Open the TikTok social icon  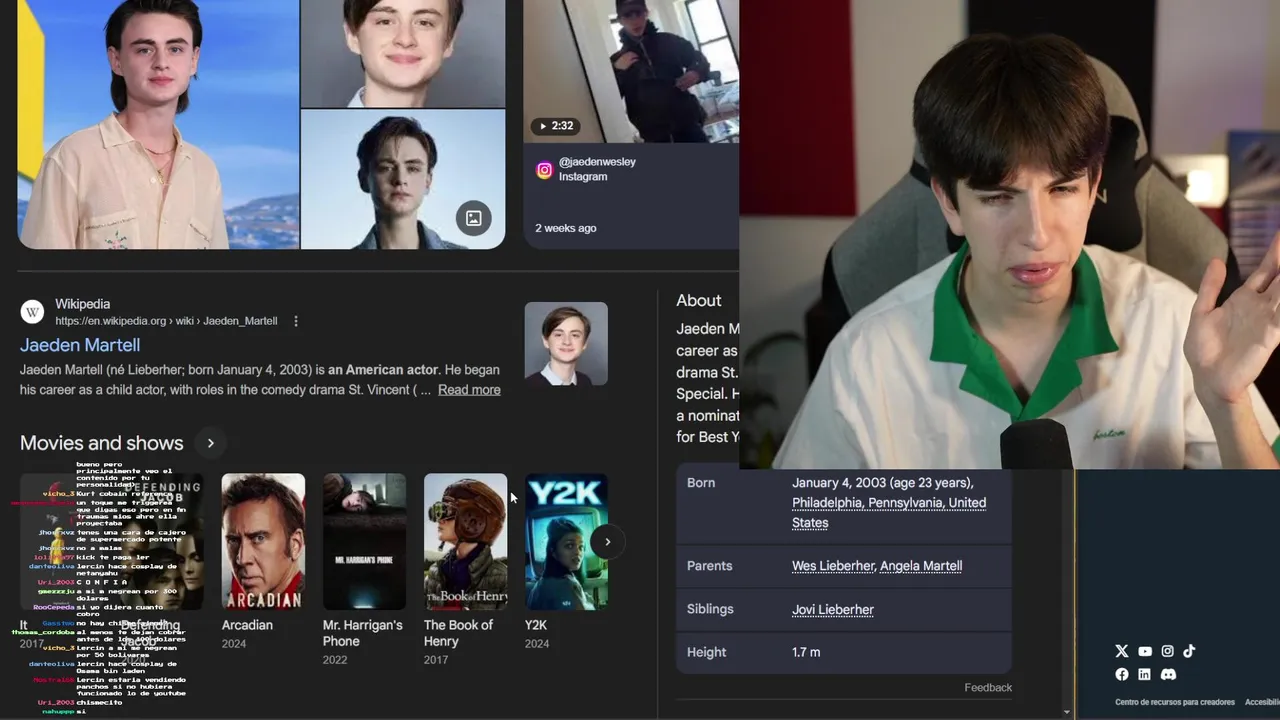pyautogui.click(x=1189, y=651)
